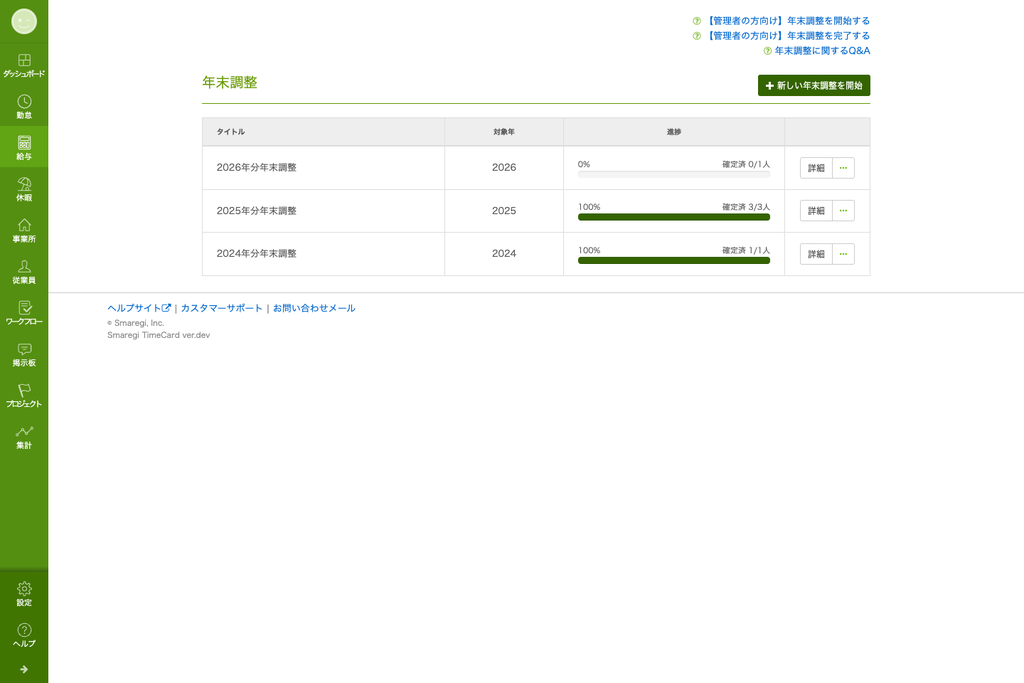Screen dimensions: 1024x683
Task: Click the 2024 progress bar at 100%
Action: [674, 261]
